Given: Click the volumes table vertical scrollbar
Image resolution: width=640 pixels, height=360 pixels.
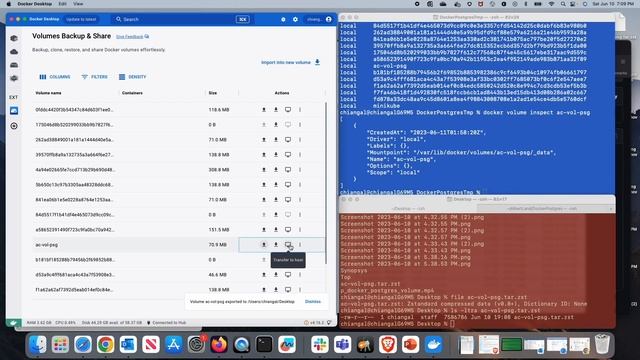Looking at the screenshot, I should coord(326,182).
